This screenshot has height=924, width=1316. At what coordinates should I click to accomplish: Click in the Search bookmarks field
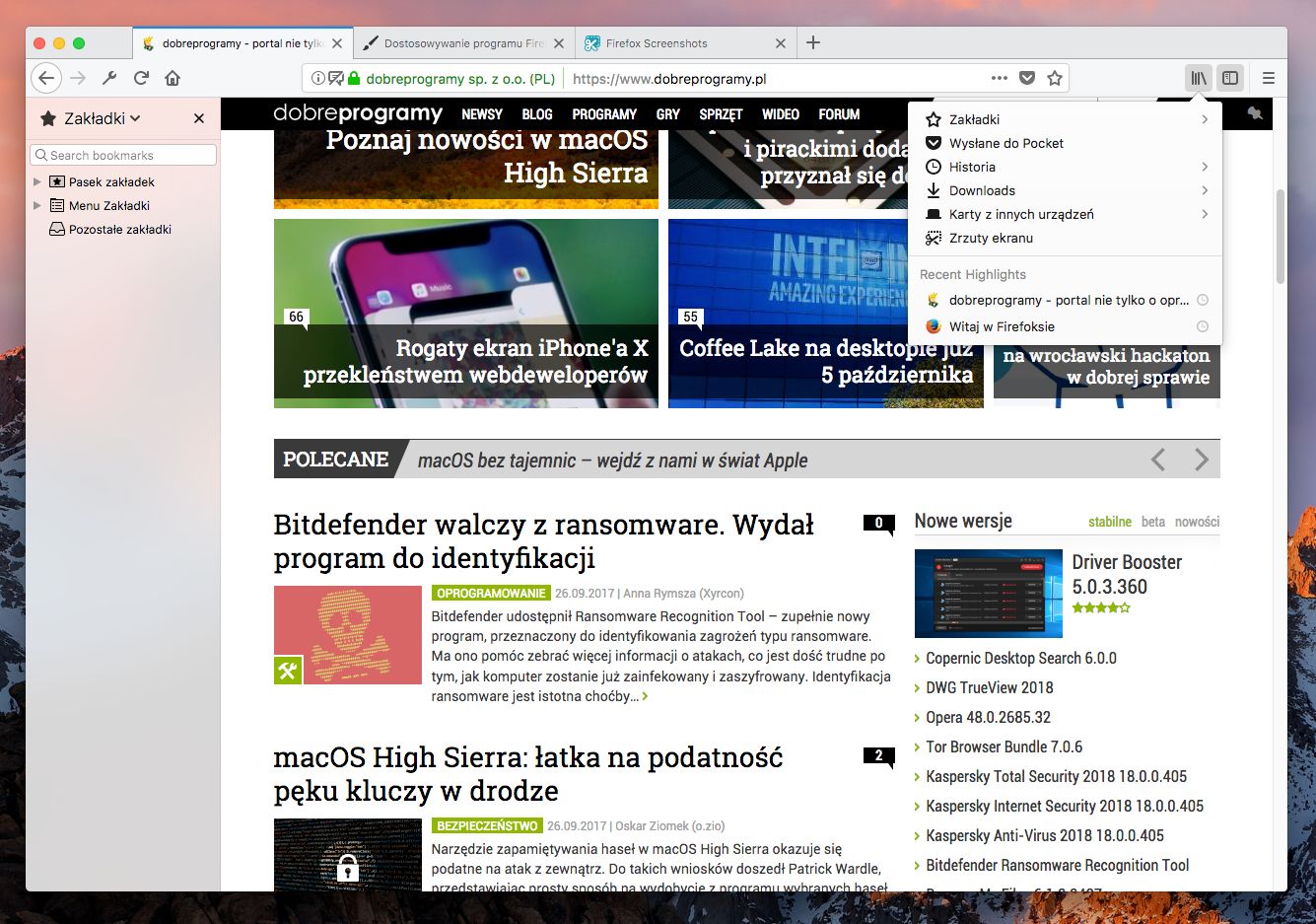point(123,155)
